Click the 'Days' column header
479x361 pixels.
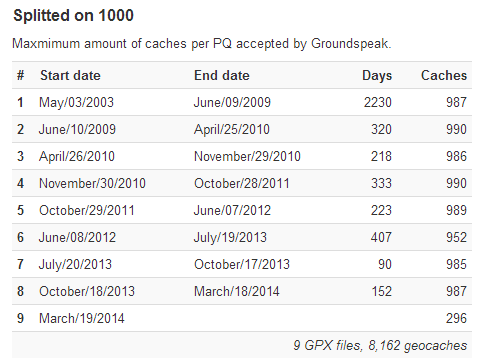[x=377, y=76]
